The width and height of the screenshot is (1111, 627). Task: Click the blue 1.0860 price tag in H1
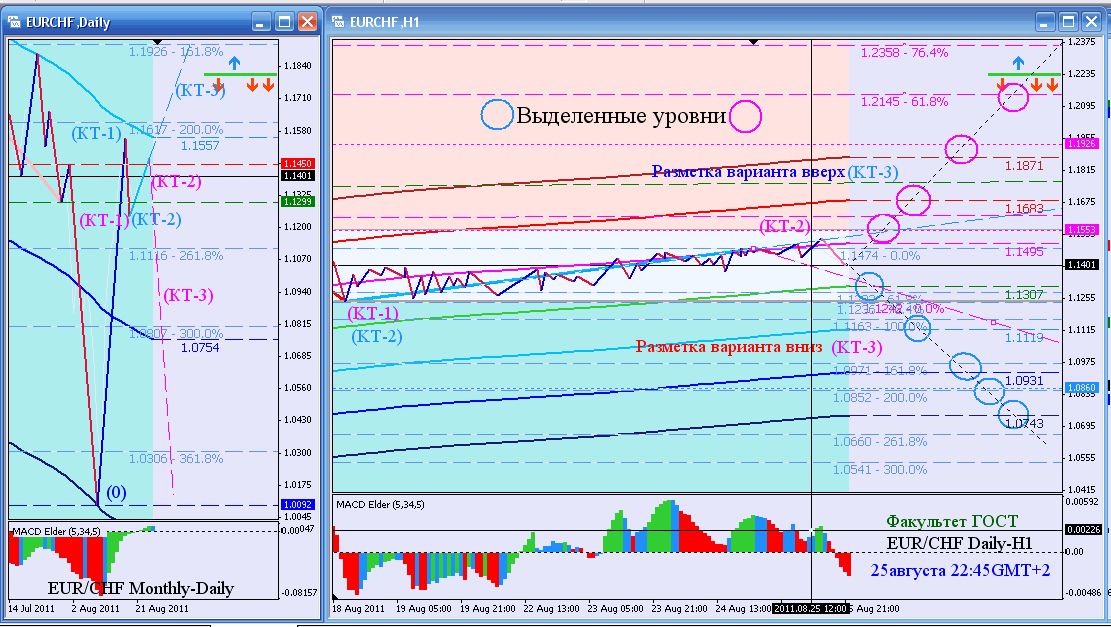point(1081,388)
